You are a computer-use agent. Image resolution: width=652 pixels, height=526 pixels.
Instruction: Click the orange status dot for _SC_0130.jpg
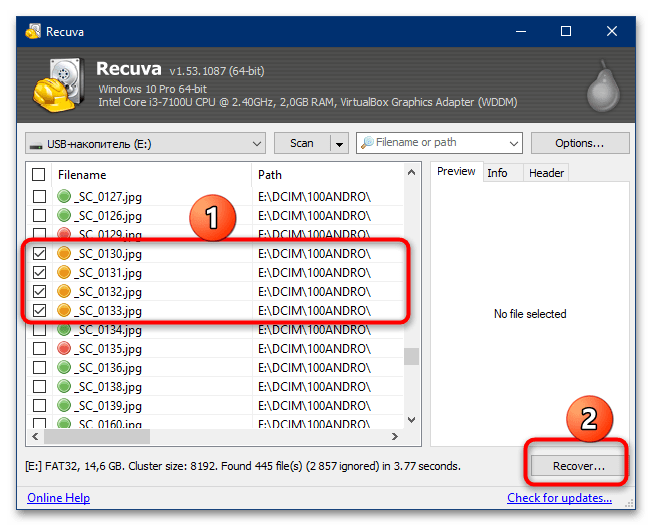coord(64,253)
